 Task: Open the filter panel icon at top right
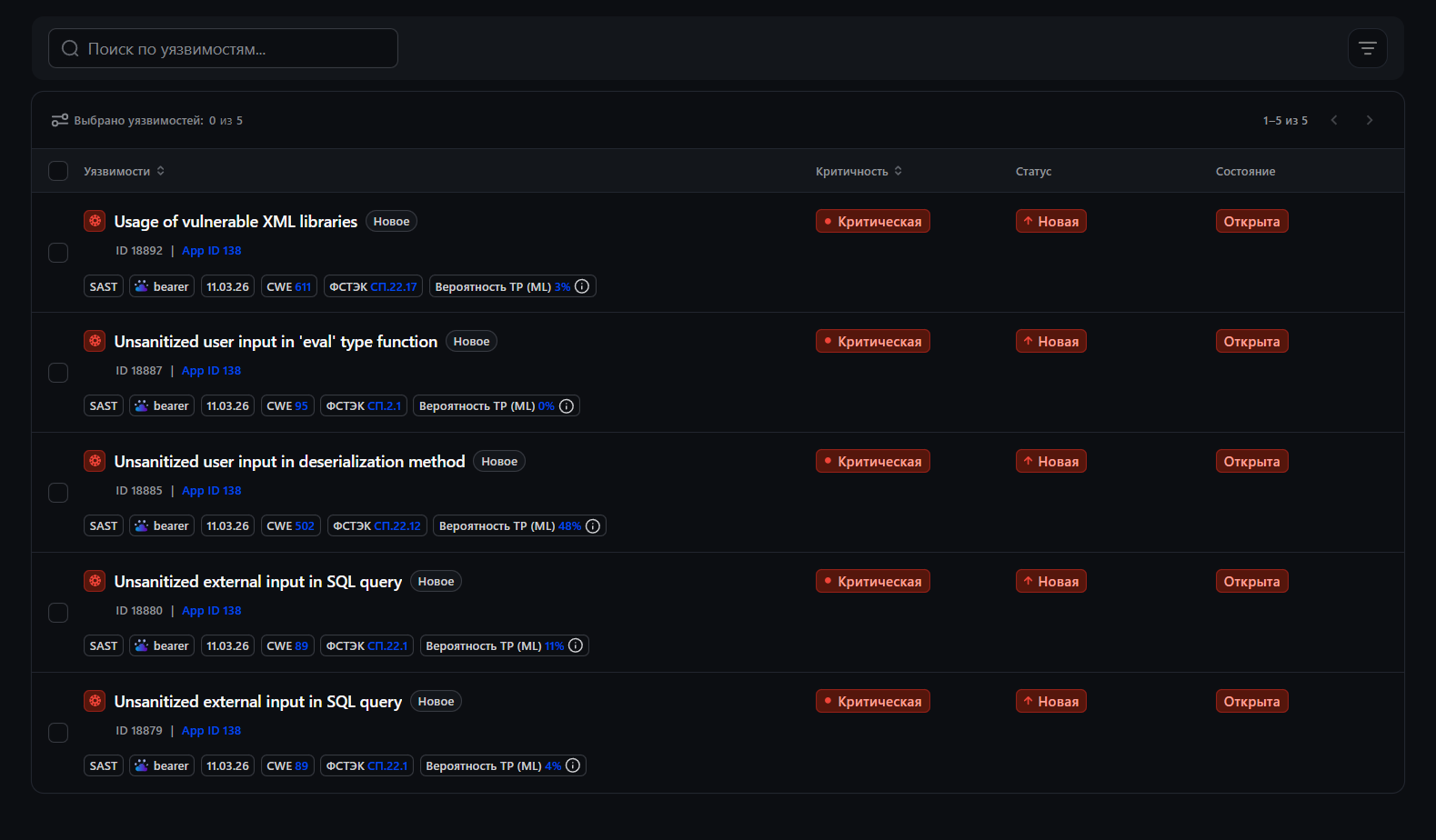point(1367,48)
